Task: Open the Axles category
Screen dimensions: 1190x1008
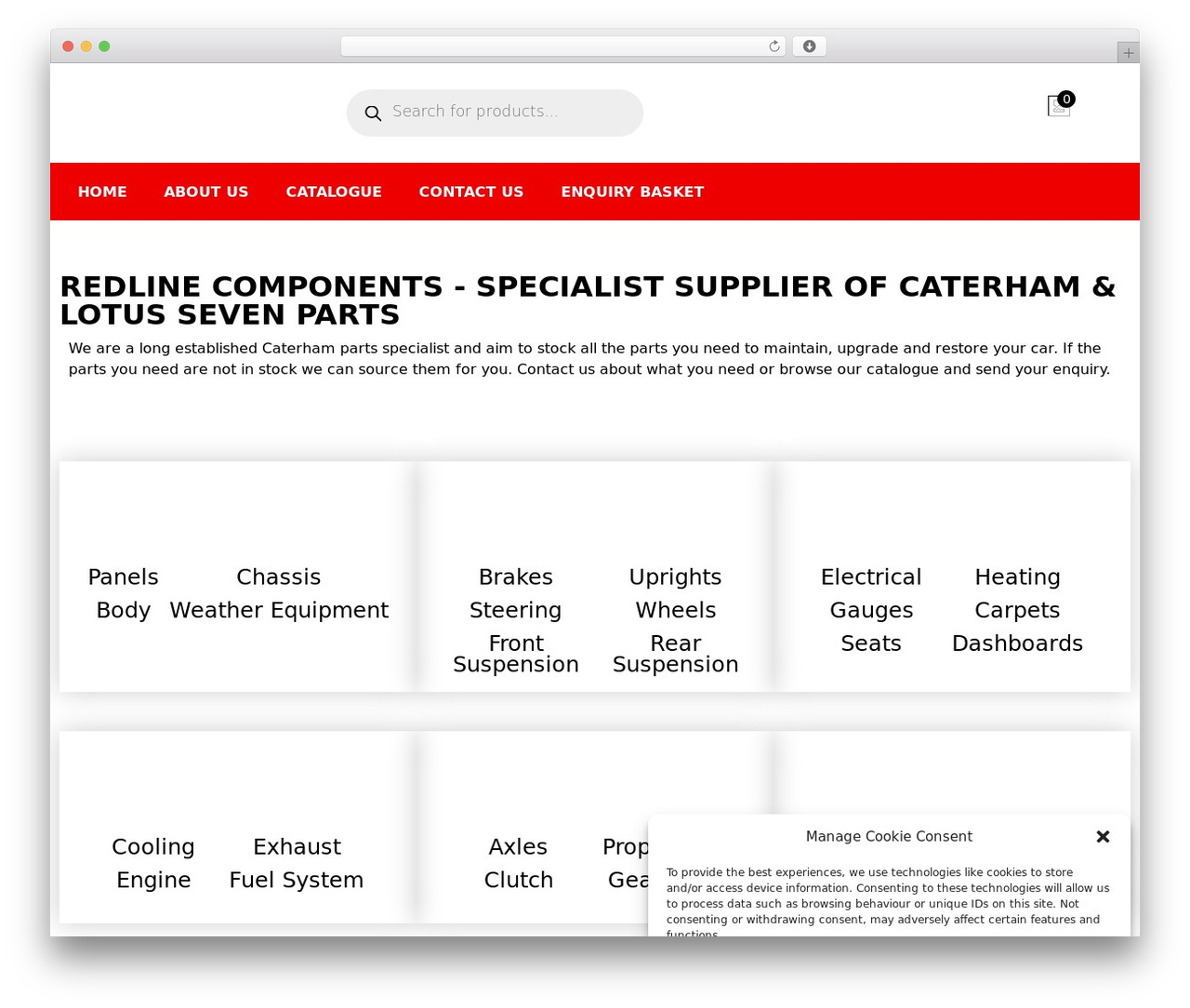Action: coord(519,847)
